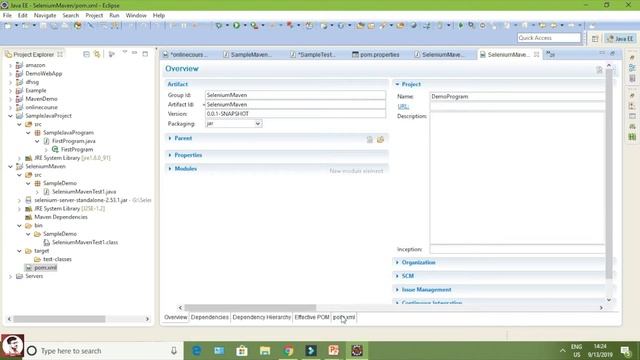
Task: Click the Version field 0.0.1-SNAPSHOT
Action: [x=295, y=114]
